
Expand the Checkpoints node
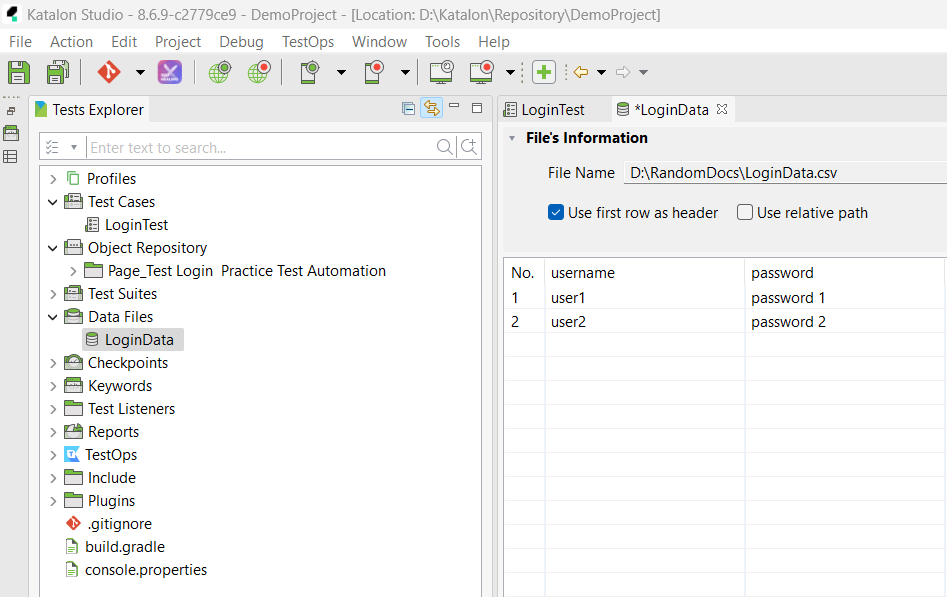coord(53,363)
